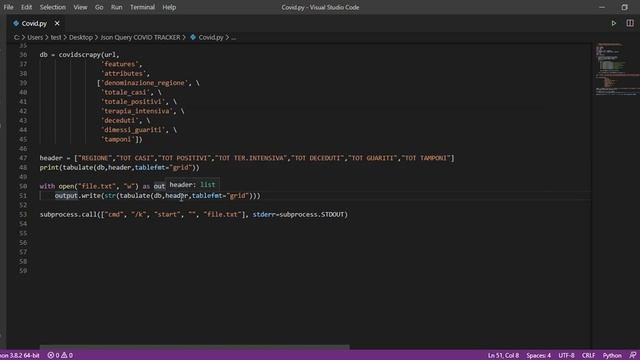Open the Go menu

(x=99, y=7)
